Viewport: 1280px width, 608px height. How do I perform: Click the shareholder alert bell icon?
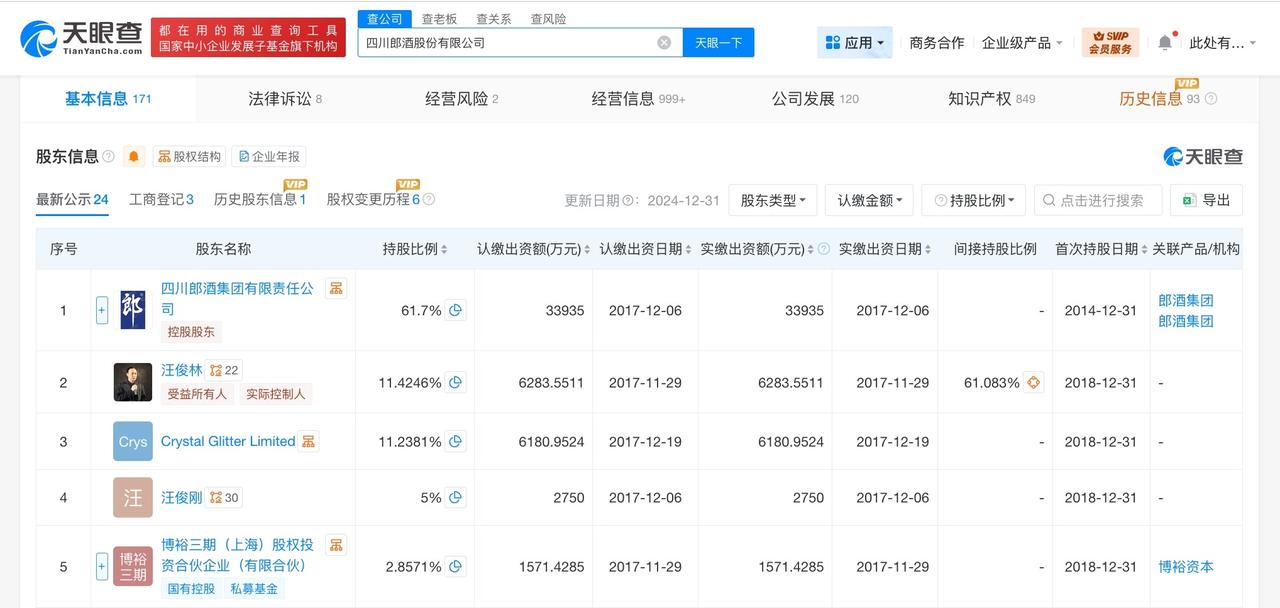(134, 157)
